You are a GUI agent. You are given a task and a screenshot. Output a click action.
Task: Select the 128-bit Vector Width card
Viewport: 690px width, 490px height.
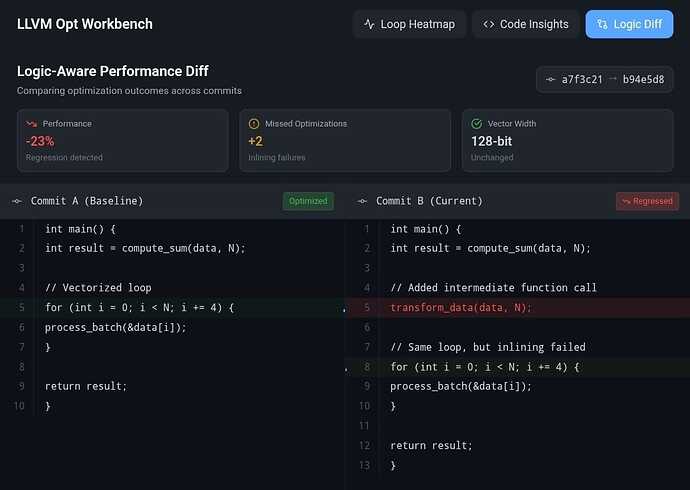click(567, 140)
